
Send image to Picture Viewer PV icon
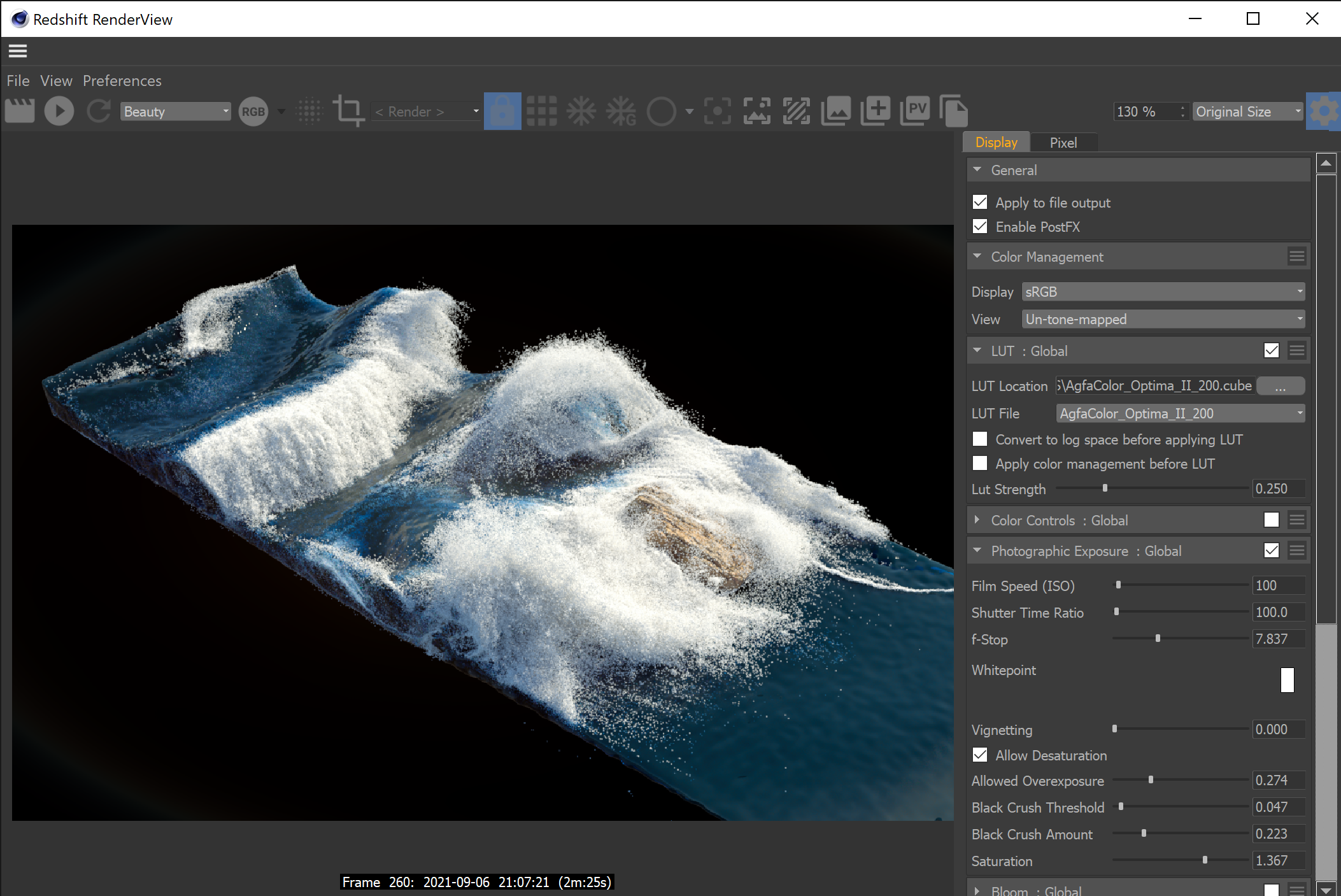[x=915, y=111]
